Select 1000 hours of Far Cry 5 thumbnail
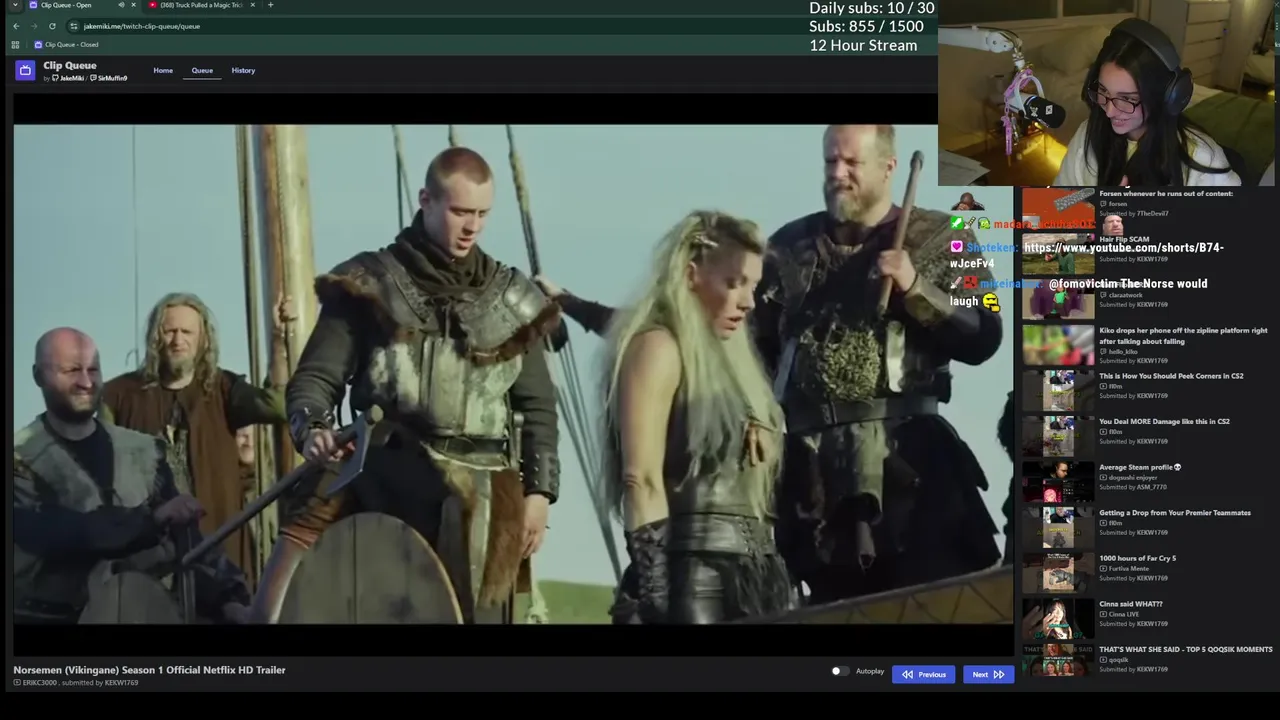The image size is (1280, 720). coord(1058,572)
